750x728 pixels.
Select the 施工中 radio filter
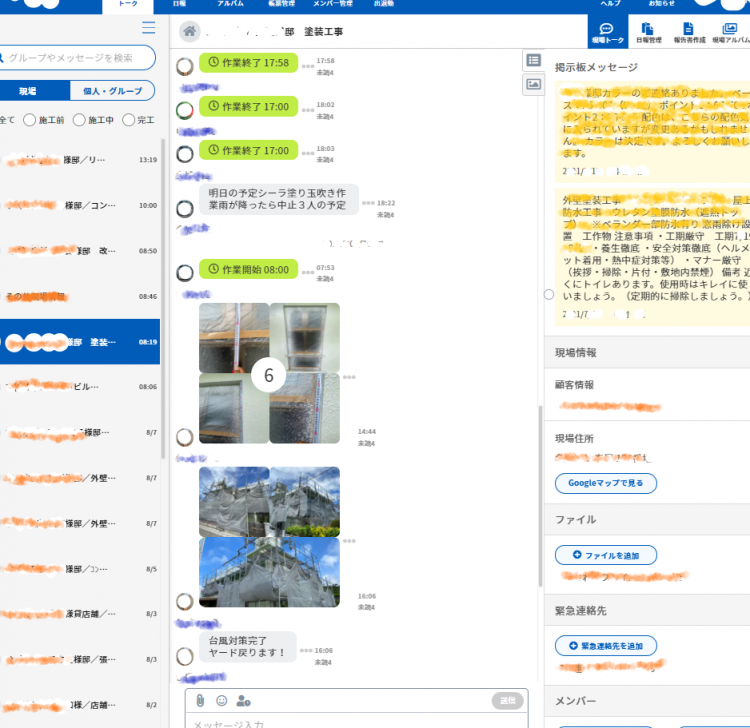[79, 120]
